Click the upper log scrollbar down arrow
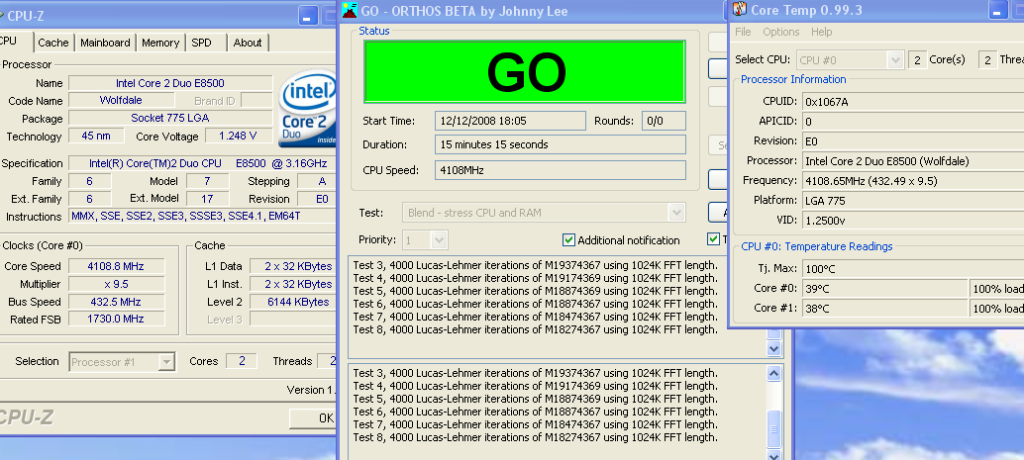Viewport: 1024px width, 460px height. (x=774, y=349)
